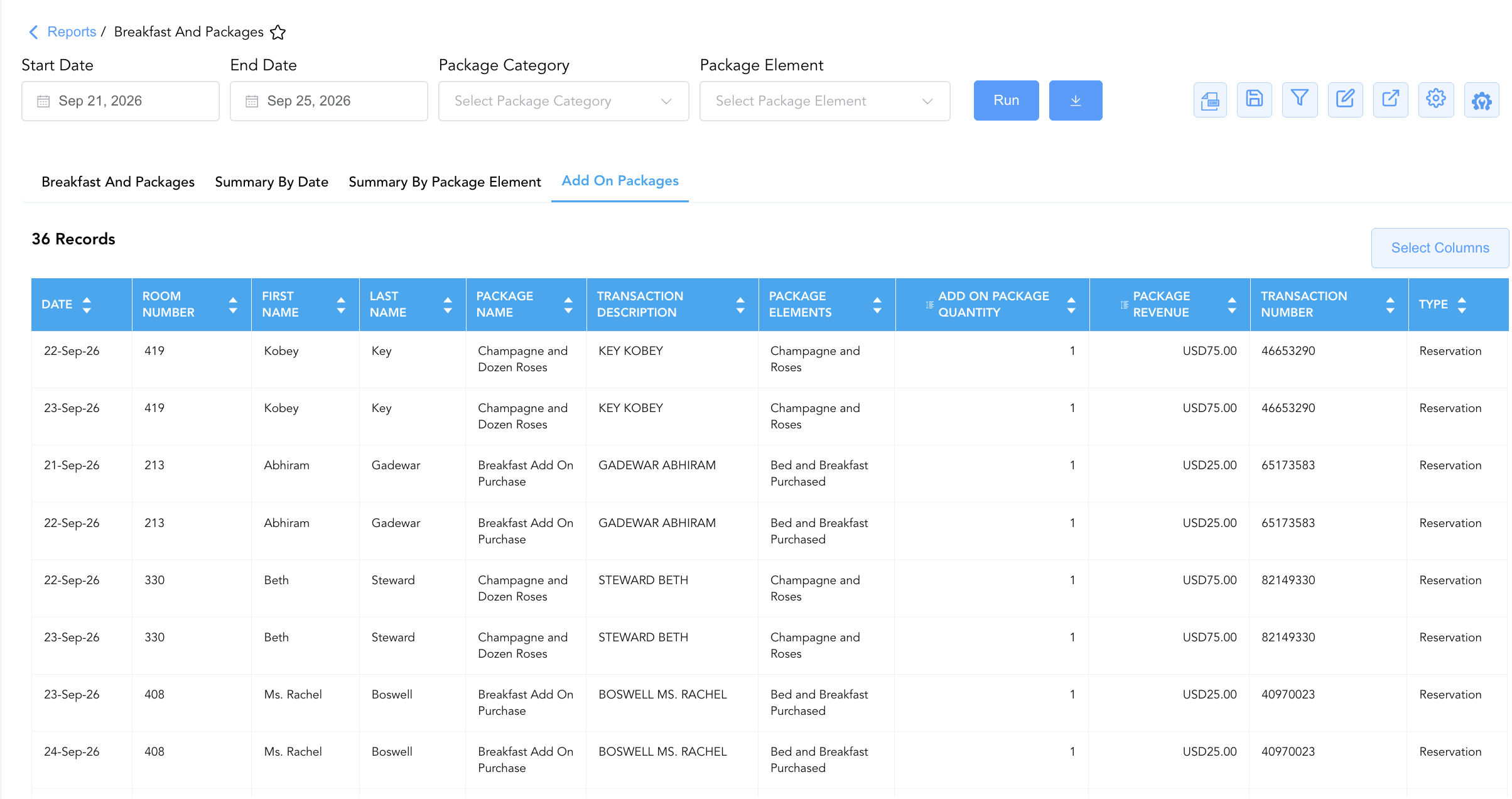Switch to Breakfast And Packages tab

[x=118, y=182]
